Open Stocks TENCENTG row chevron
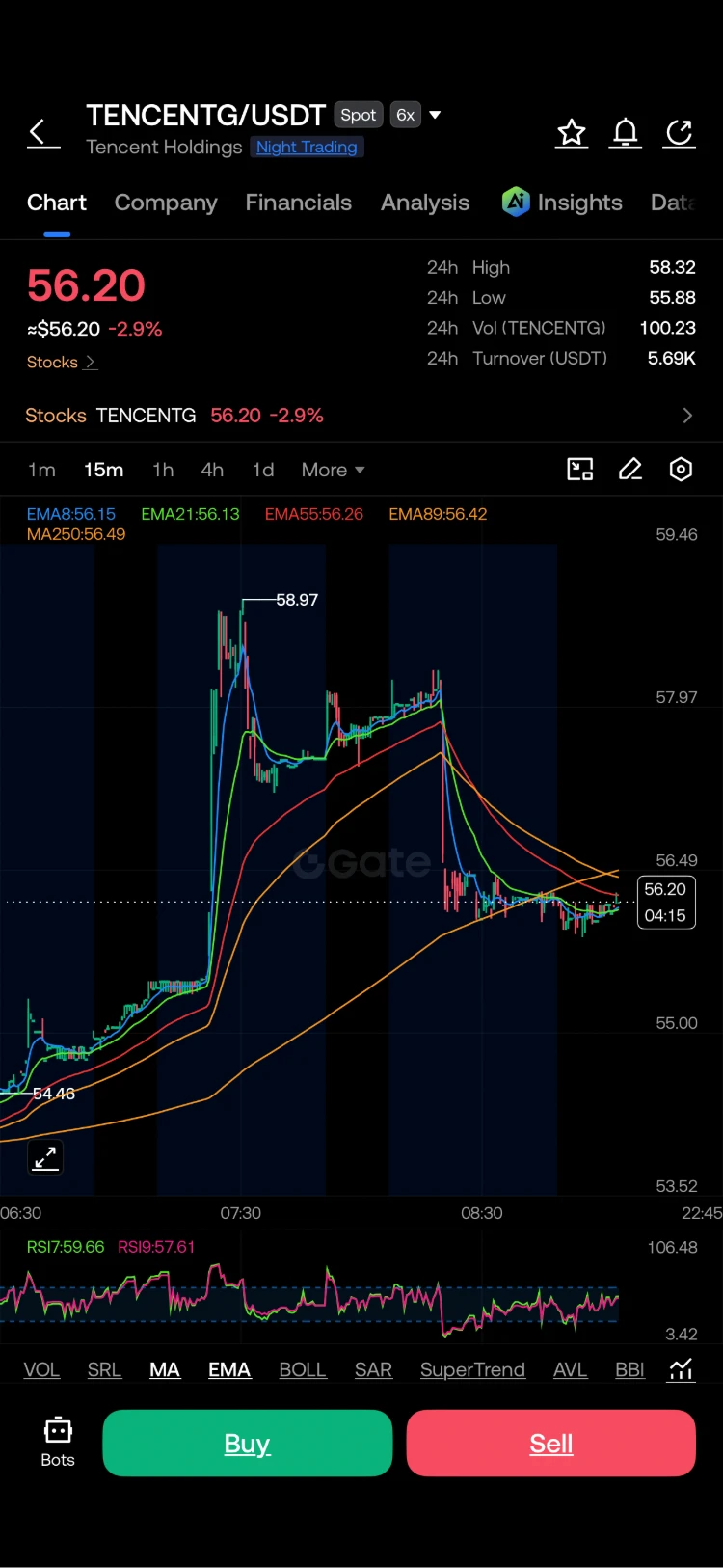723x1568 pixels. coord(687,416)
